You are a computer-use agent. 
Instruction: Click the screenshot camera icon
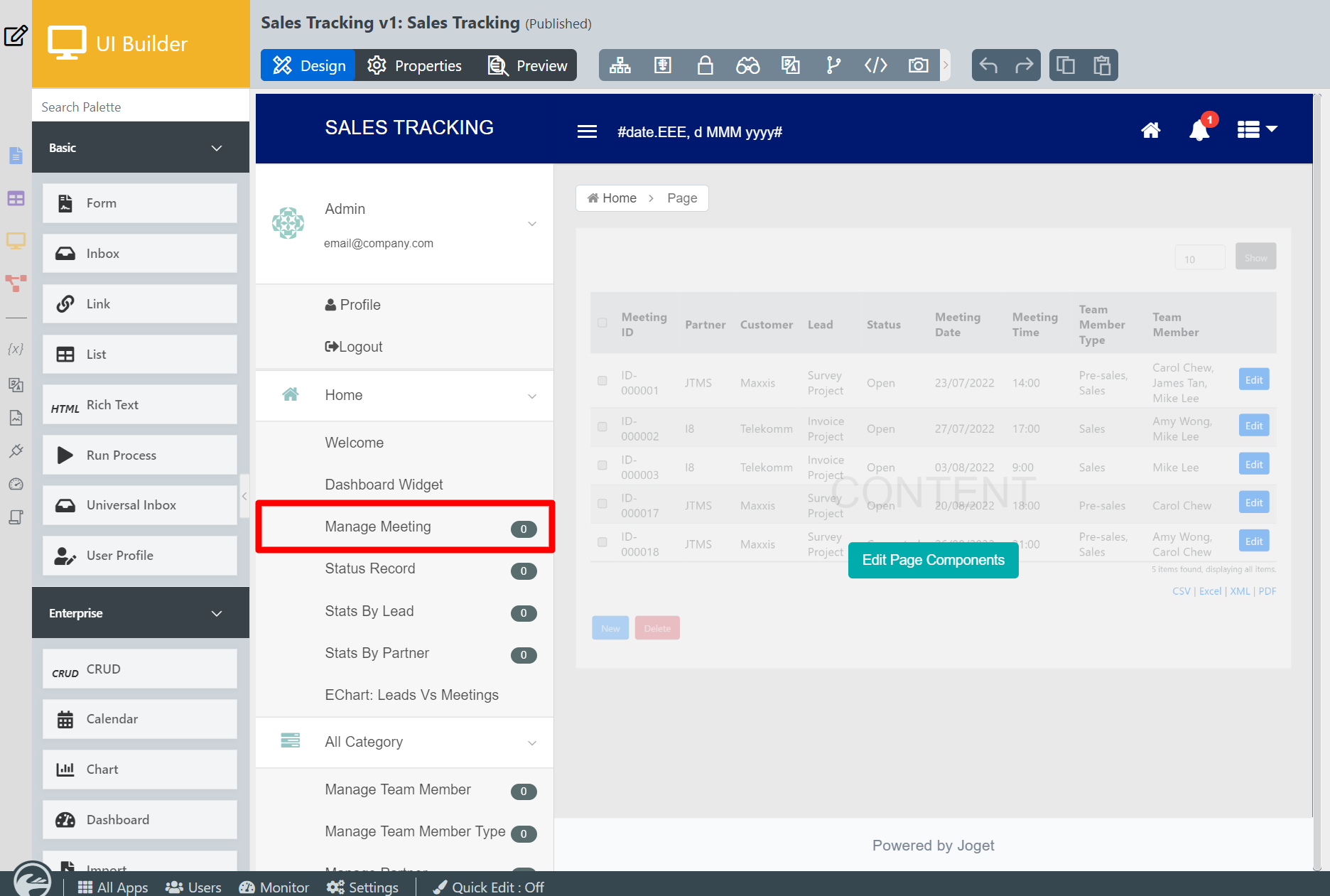point(918,65)
